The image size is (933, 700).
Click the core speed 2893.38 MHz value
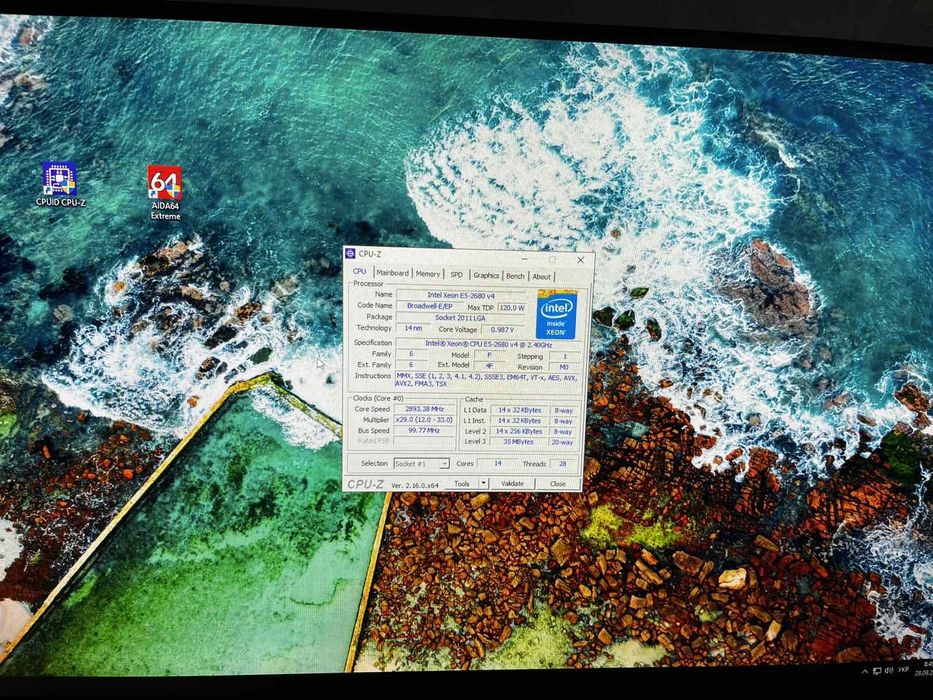point(424,409)
